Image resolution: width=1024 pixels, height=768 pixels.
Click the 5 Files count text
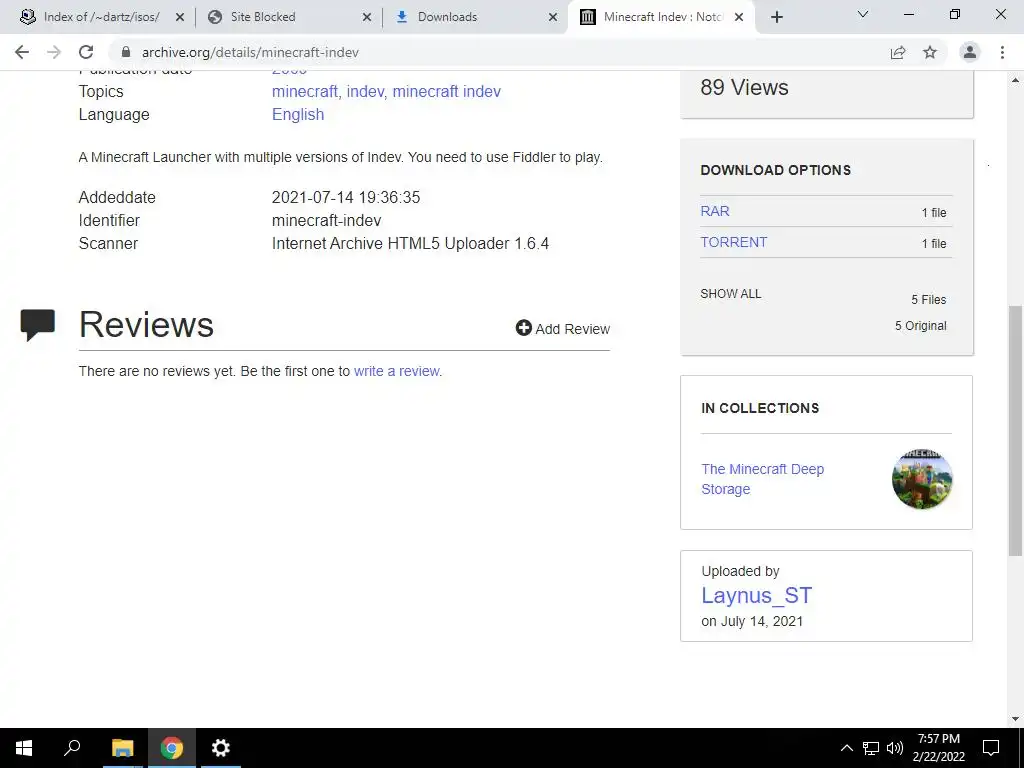pos(929,300)
